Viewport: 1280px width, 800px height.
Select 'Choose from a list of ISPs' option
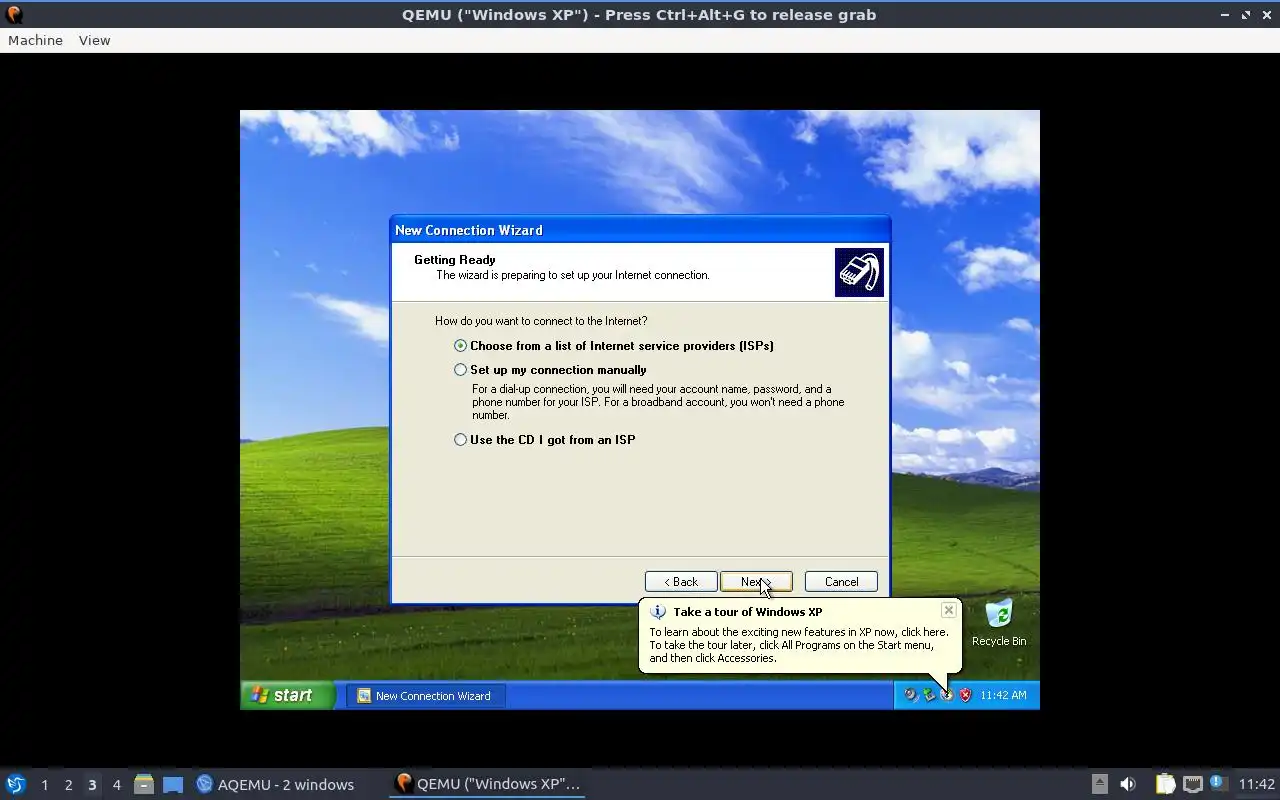[614, 346]
